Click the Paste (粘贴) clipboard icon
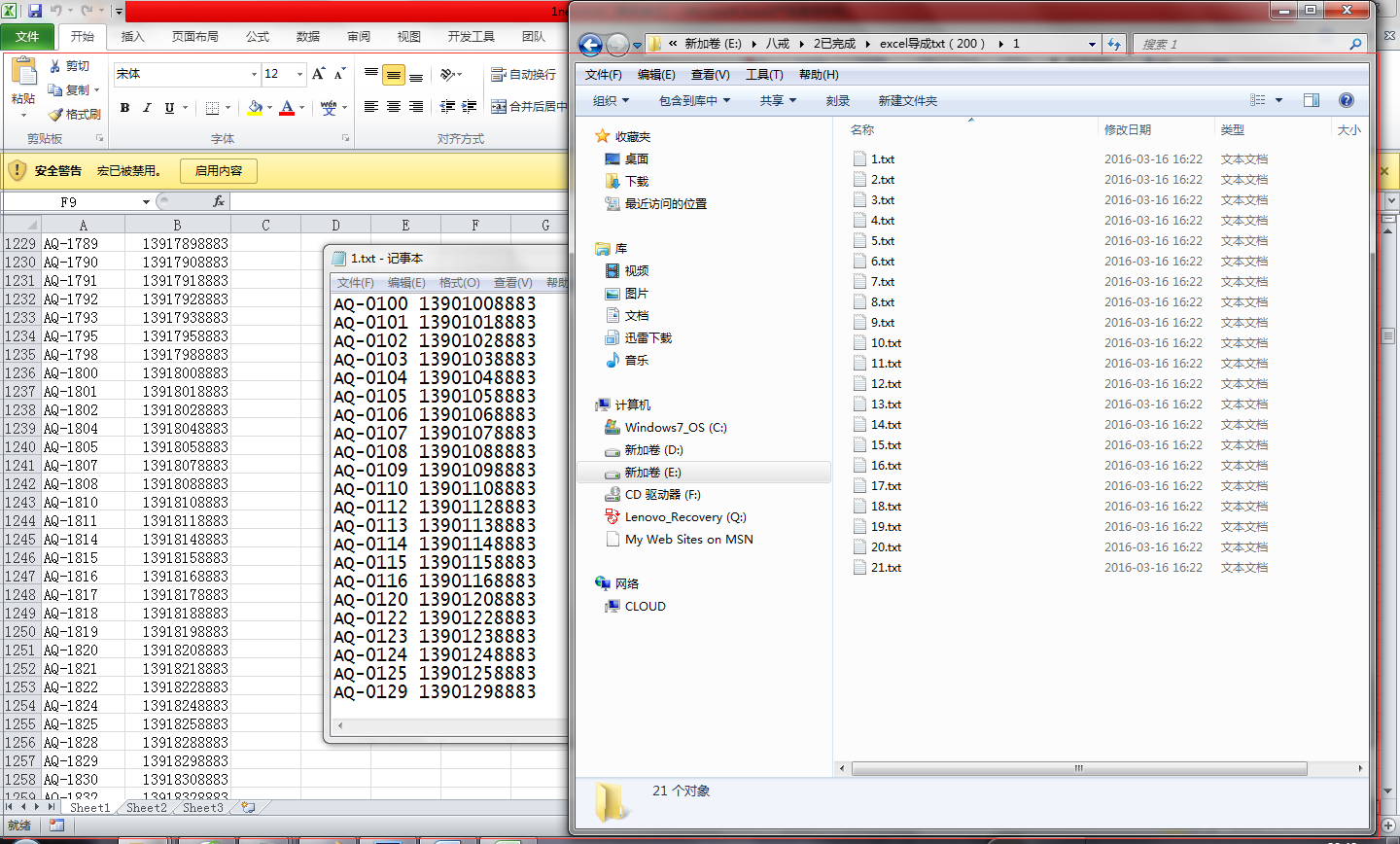This screenshot has height=844, width=1400. [23, 74]
